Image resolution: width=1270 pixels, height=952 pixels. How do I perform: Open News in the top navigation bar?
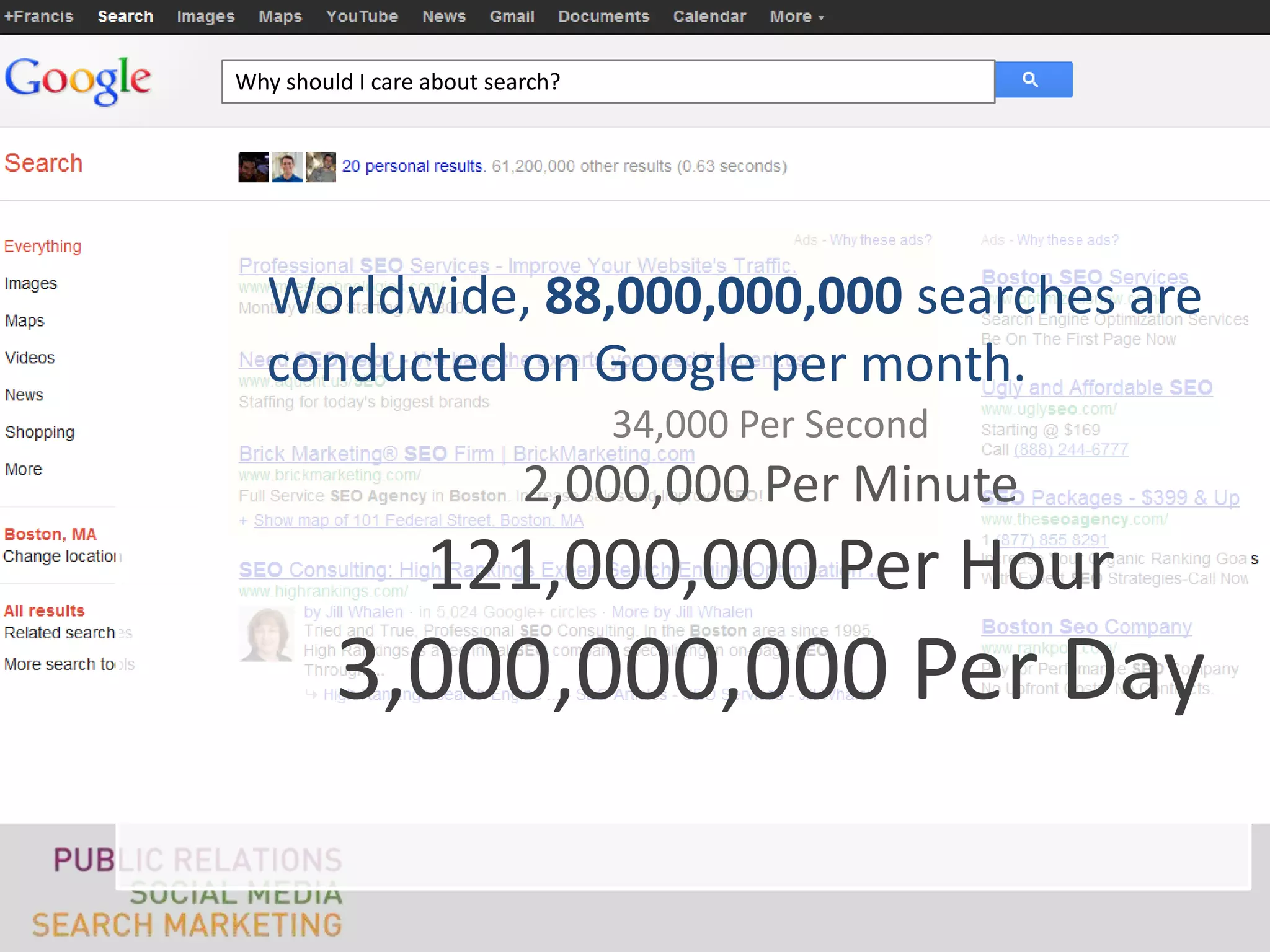[x=444, y=17]
